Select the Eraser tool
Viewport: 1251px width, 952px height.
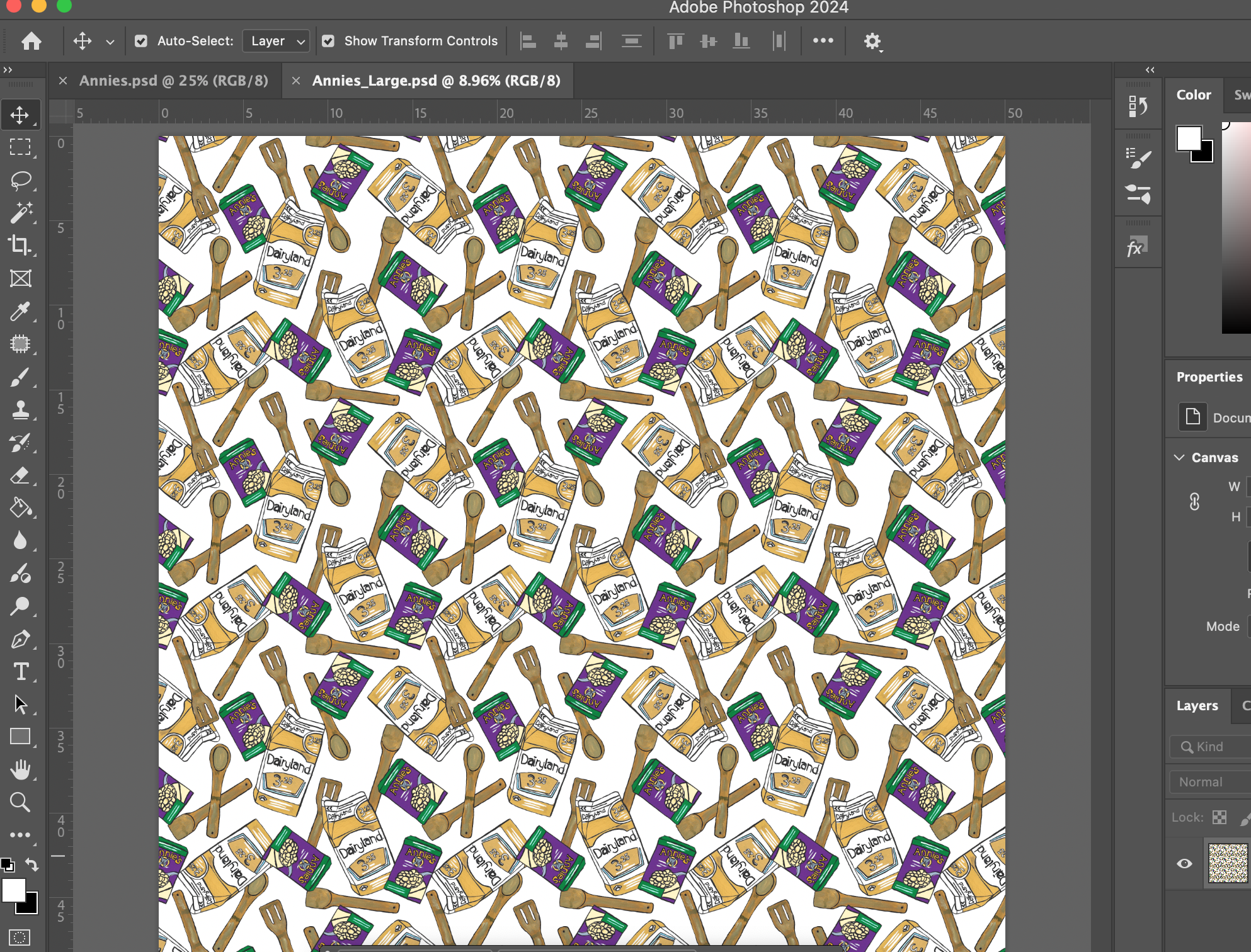click(20, 475)
